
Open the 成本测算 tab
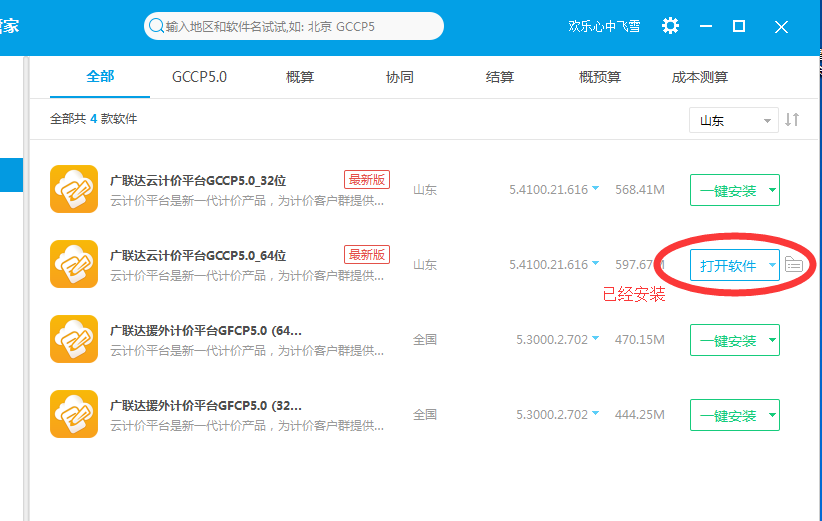point(700,77)
